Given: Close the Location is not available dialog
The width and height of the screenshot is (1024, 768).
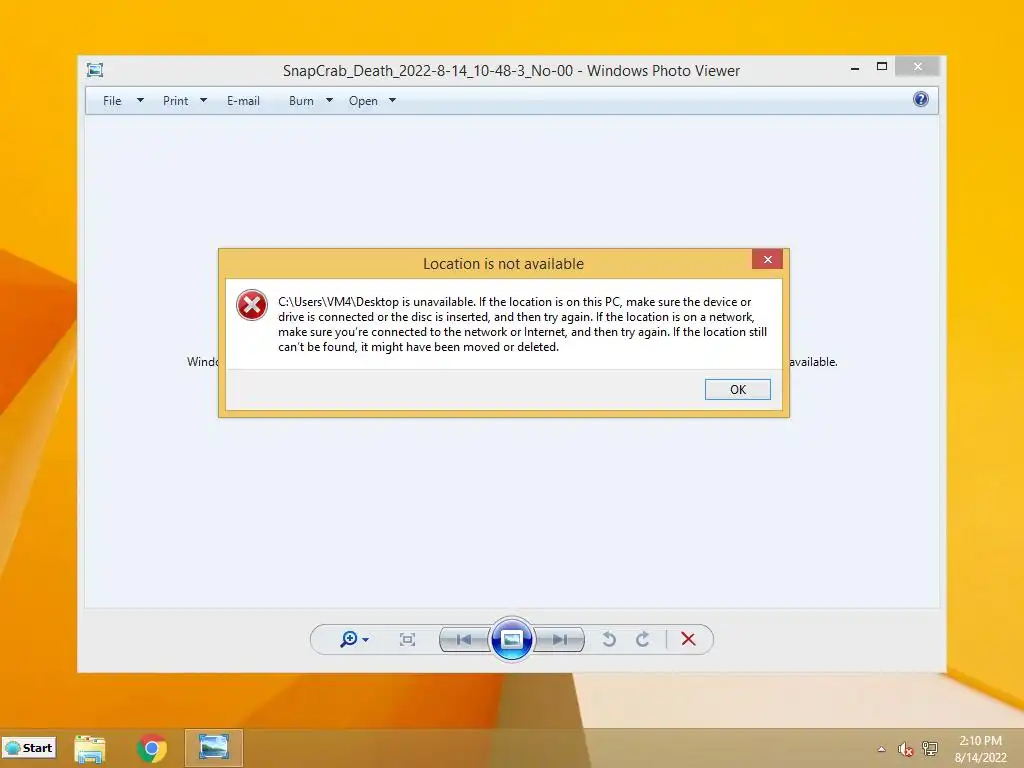Looking at the screenshot, I should 767,259.
